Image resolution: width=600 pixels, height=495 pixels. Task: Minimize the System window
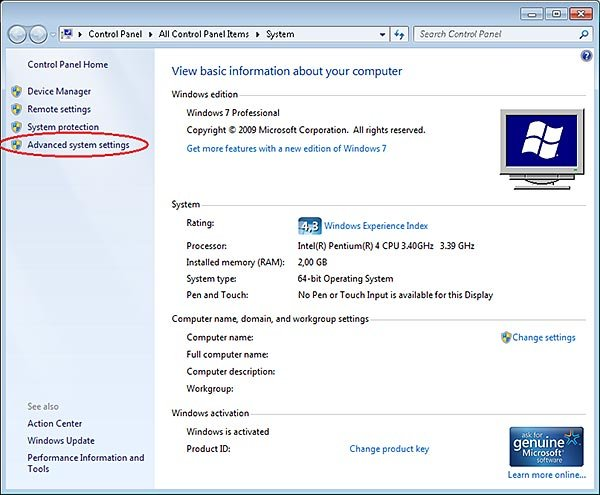(x=532, y=14)
